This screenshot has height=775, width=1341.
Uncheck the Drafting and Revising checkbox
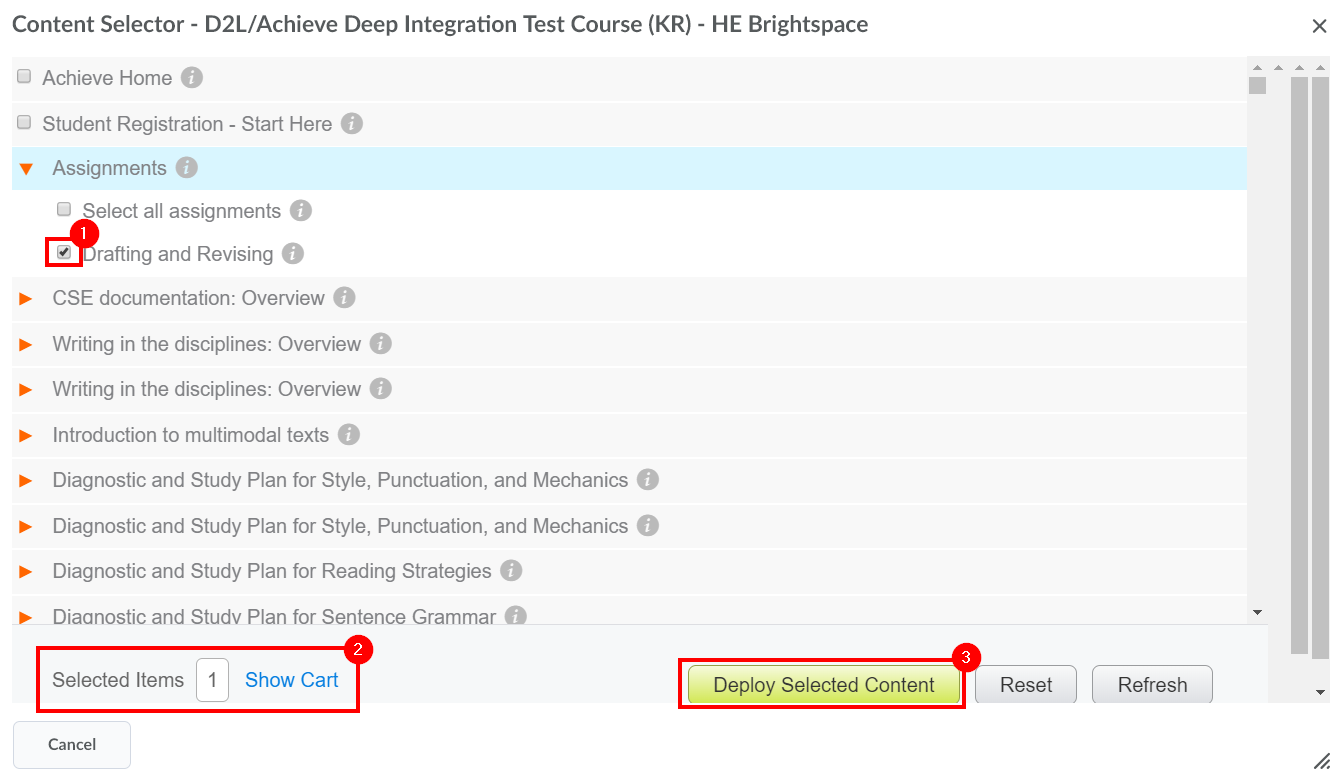pyautogui.click(x=64, y=253)
